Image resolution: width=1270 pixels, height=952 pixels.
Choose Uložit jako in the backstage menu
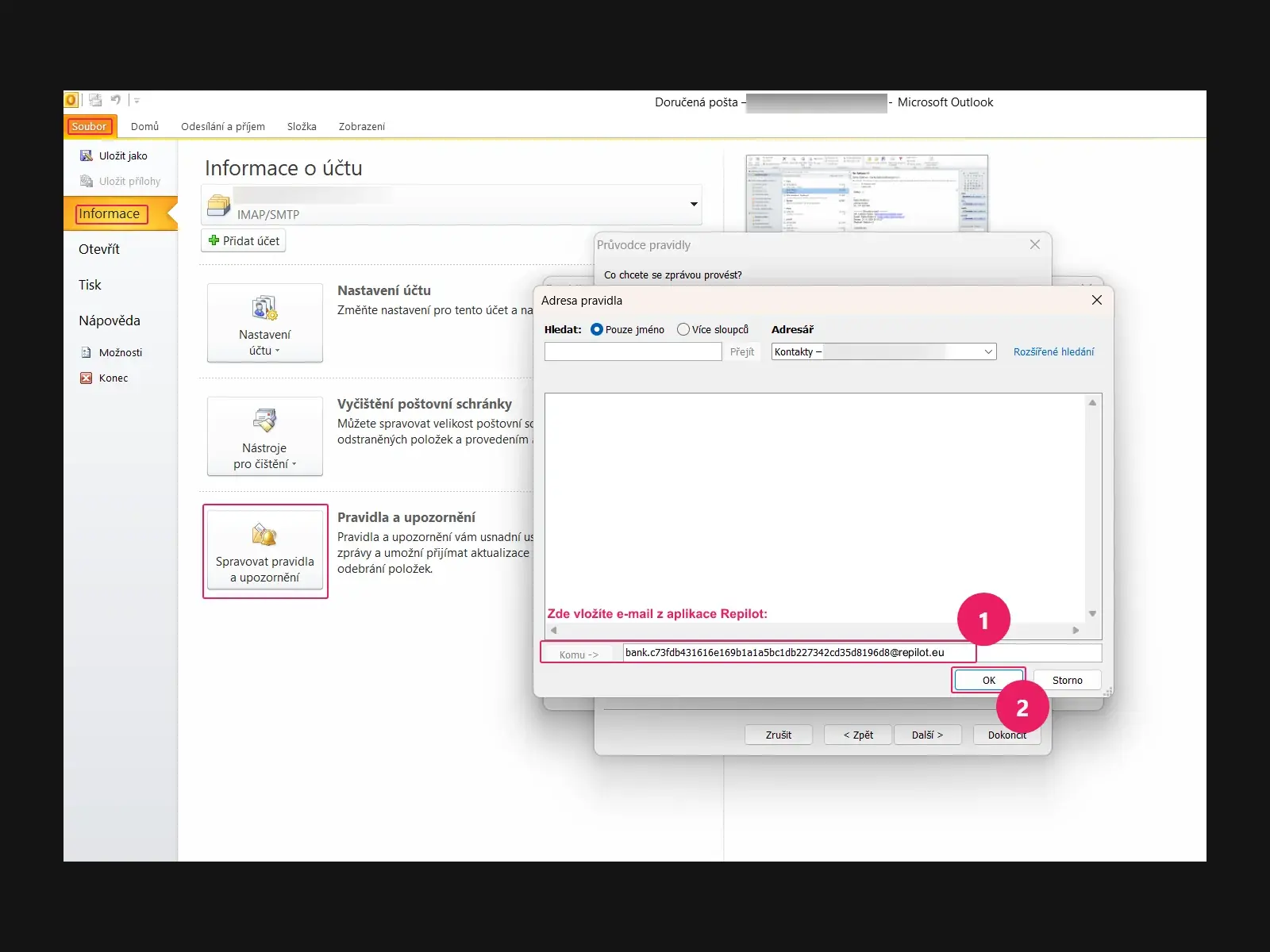click(114, 155)
